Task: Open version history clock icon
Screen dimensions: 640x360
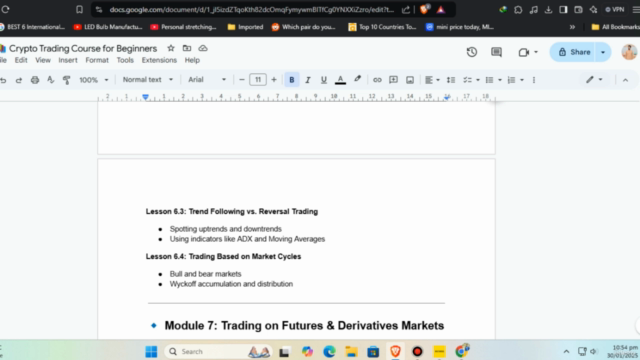Action: [472, 52]
